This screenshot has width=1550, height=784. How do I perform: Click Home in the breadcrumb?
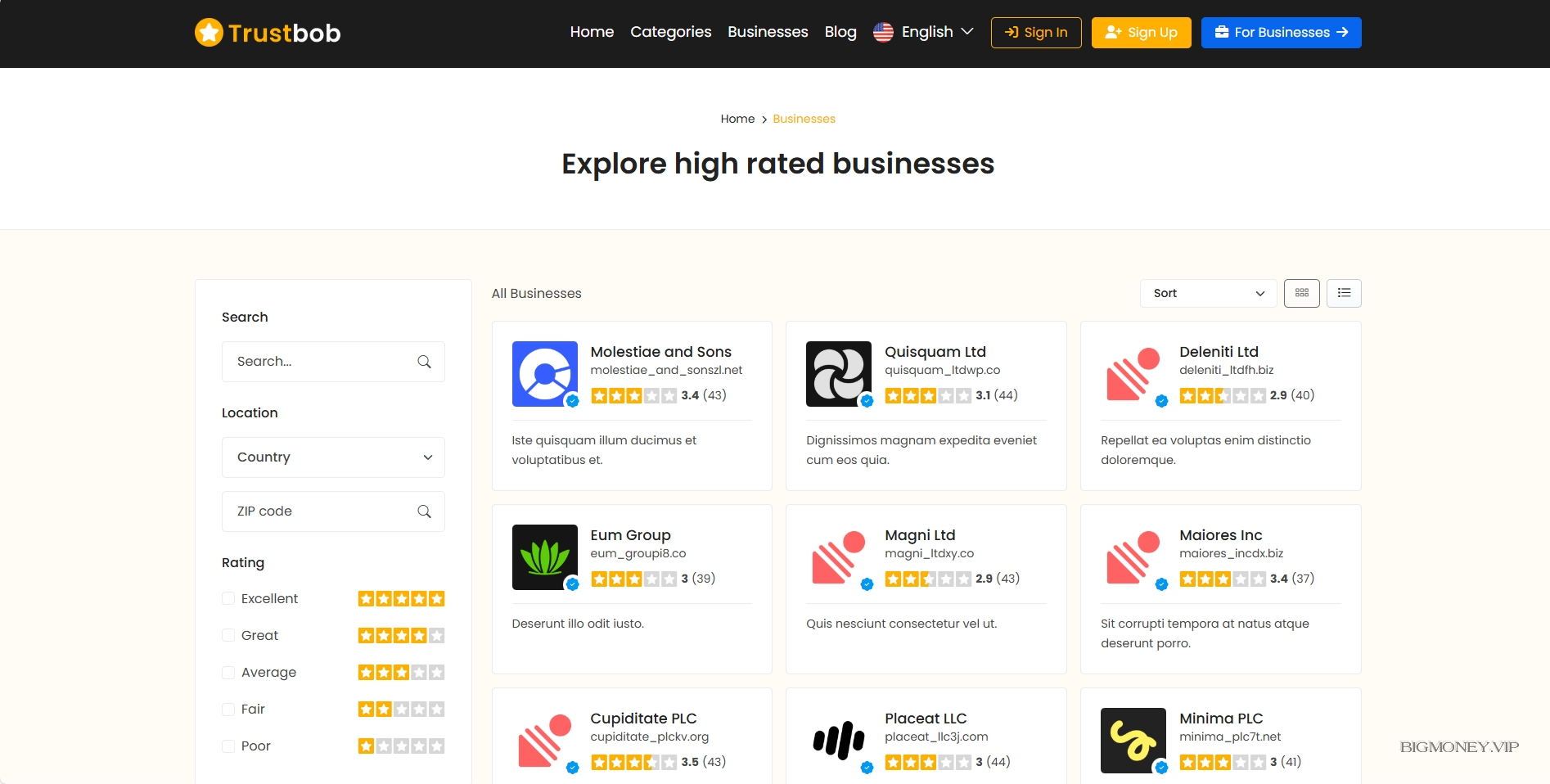tap(737, 119)
